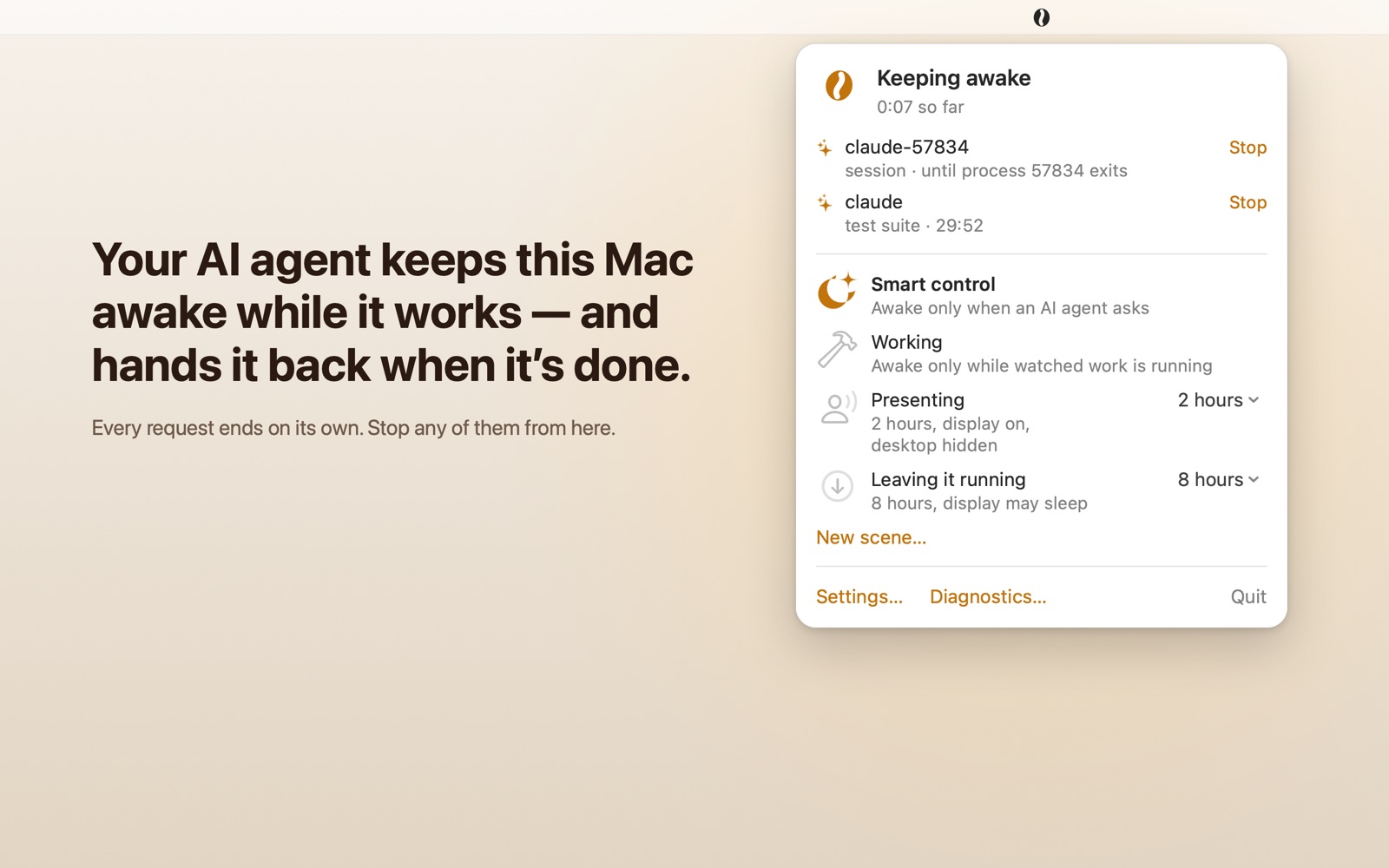Click "2 hours, display on, desktop hidden" description

pyautogui.click(x=950, y=435)
